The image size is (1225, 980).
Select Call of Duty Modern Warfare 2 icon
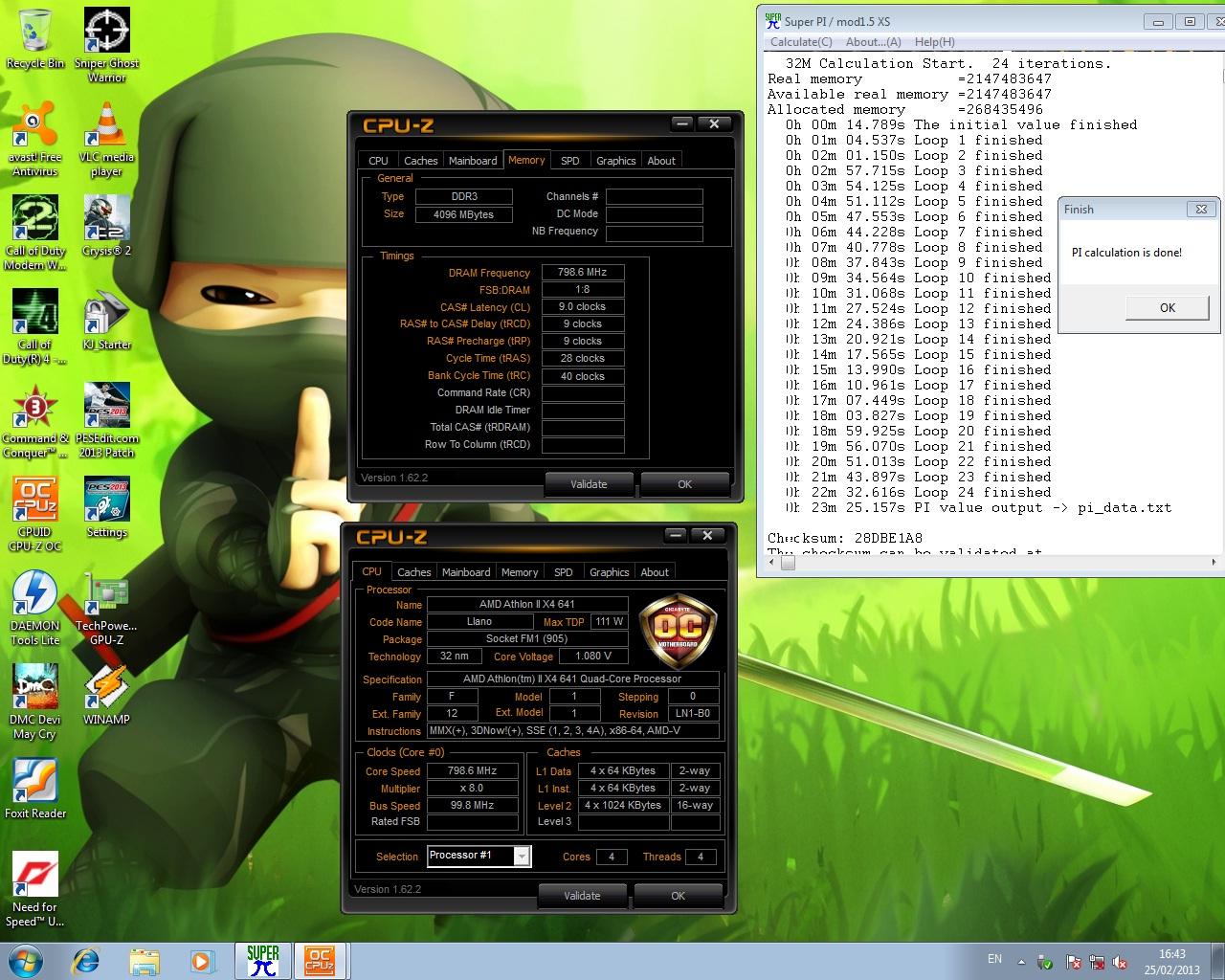35,234
